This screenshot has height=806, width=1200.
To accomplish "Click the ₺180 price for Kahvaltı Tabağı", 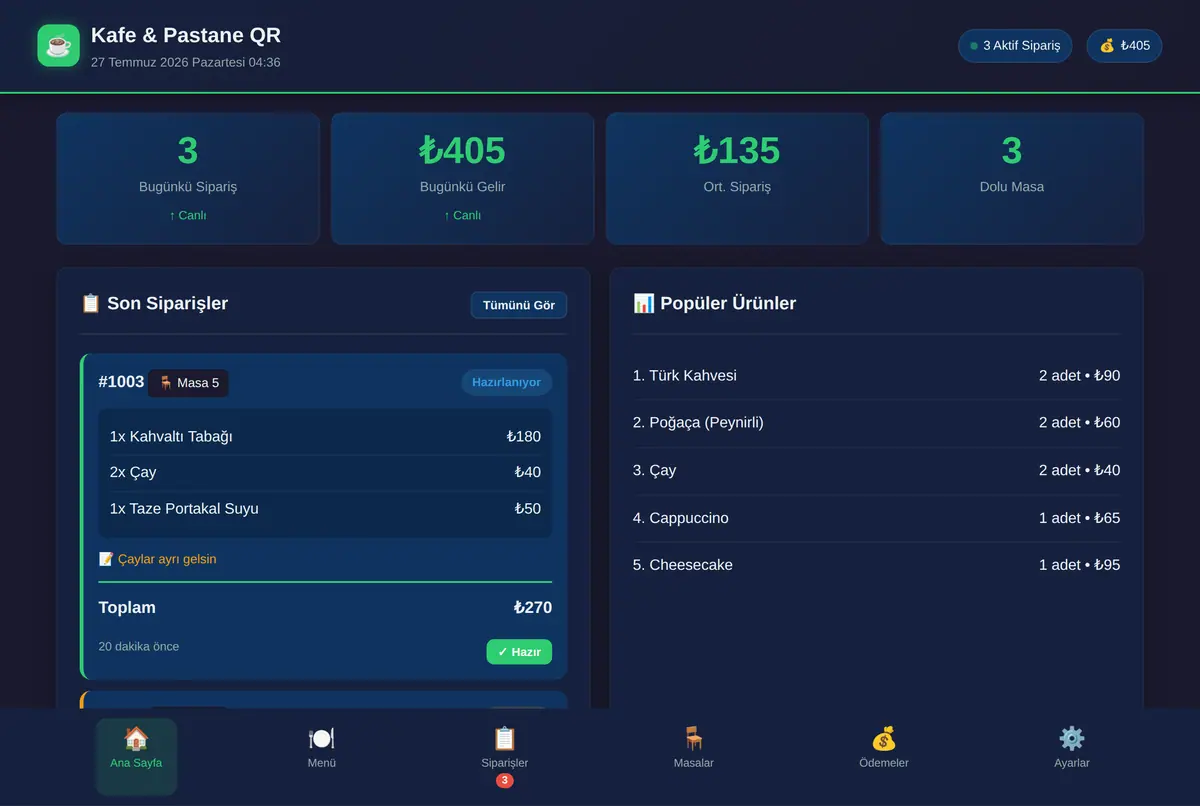I will point(524,436).
